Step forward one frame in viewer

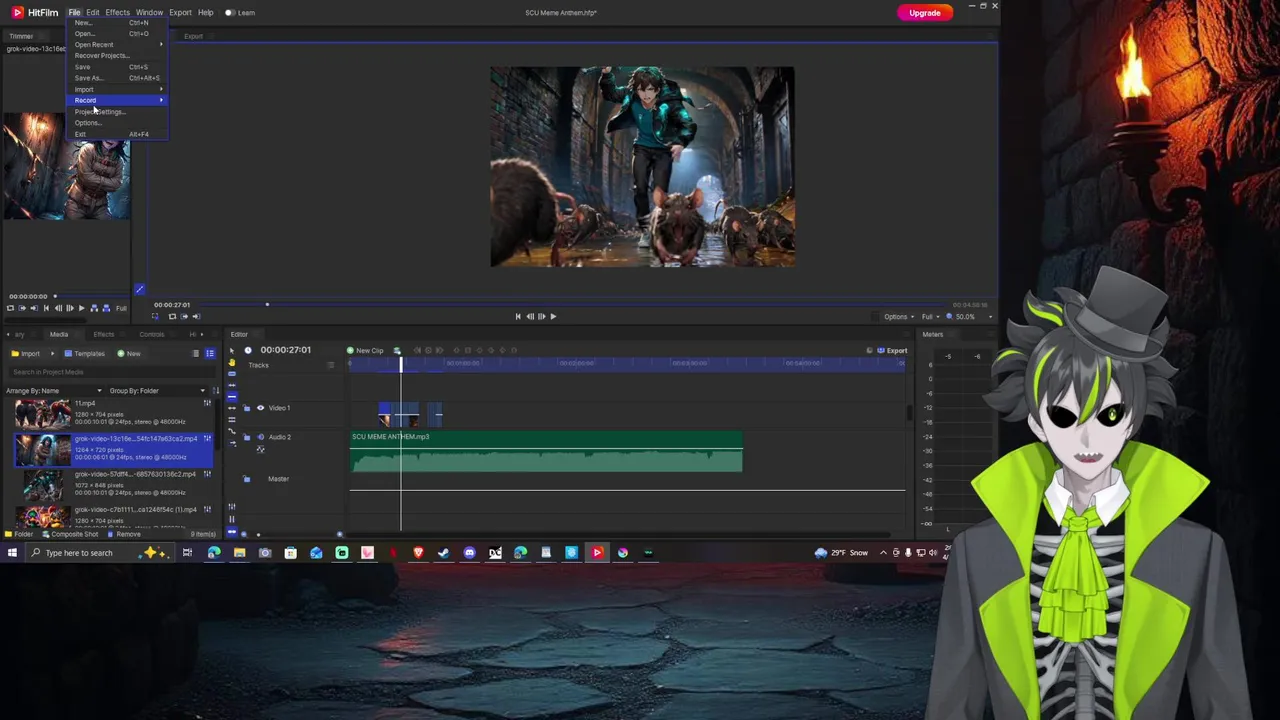click(x=541, y=316)
